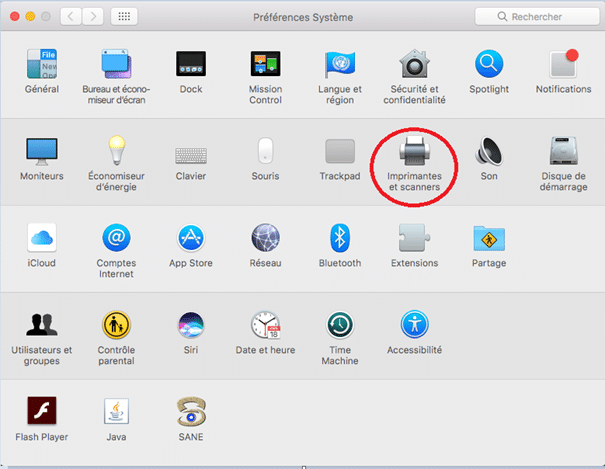Click the show all grid button
Viewport: 605px width, 469px height.
(x=125, y=17)
